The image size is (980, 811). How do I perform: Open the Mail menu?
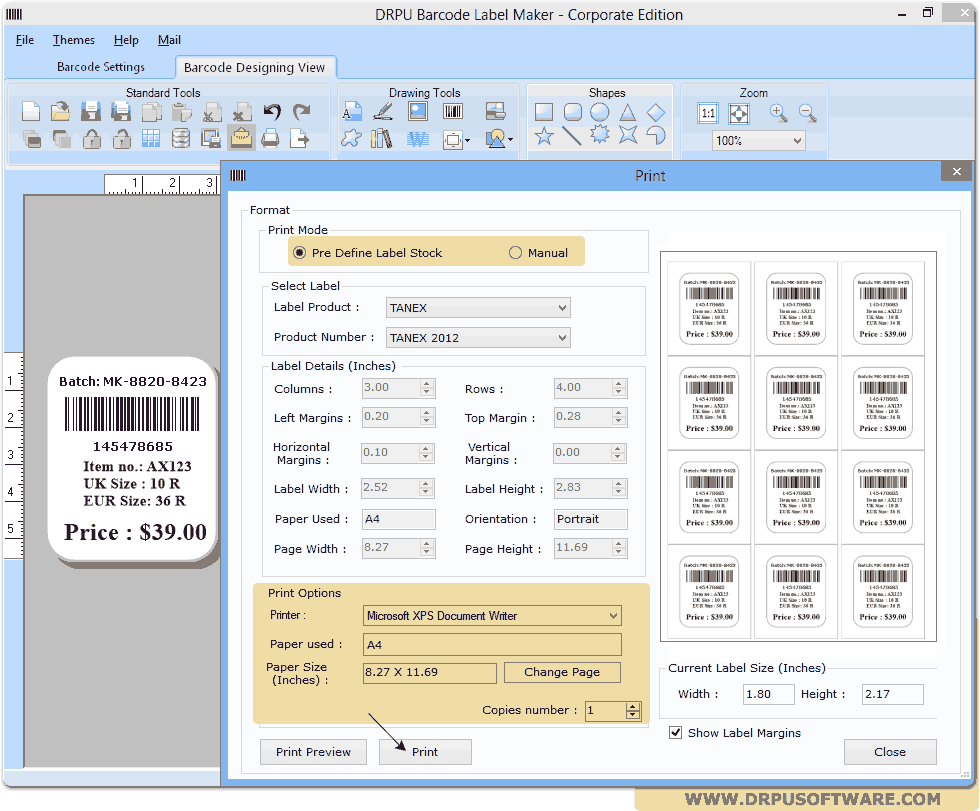tap(169, 40)
